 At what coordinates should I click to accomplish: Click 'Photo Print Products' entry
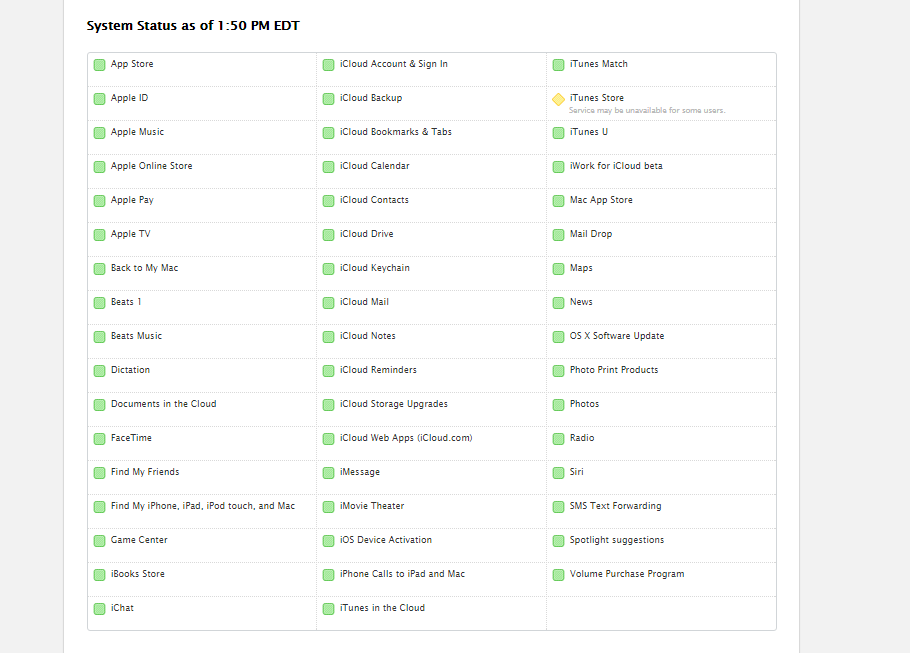click(x=614, y=370)
